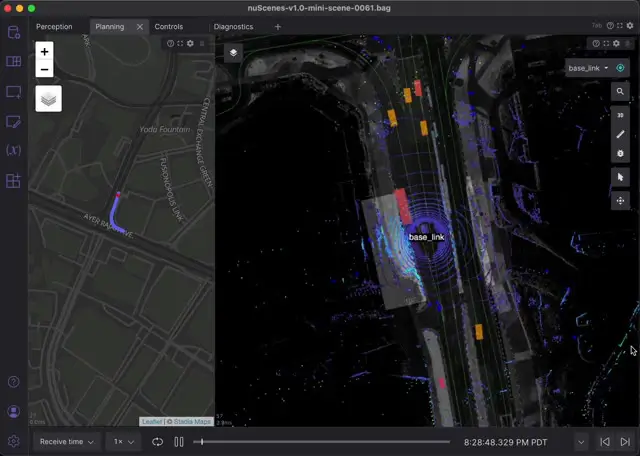The height and width of the screenshot is (456, 640).
Task: Open the variables (x) sidebar icon
Action: pos(13,151)
